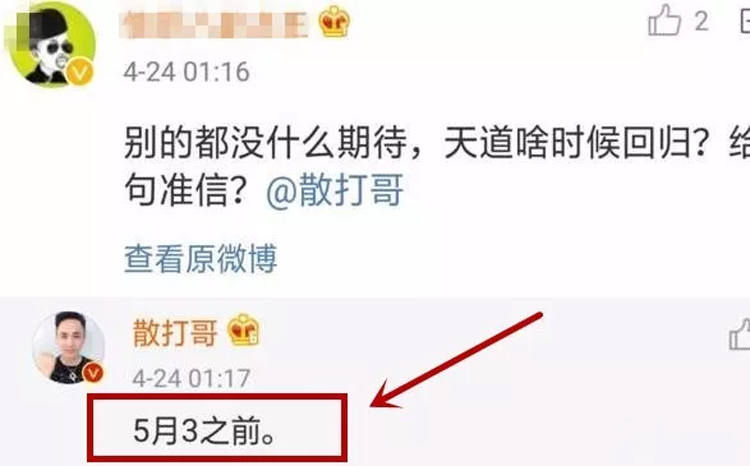Click the thumbs-up icon on 散打哥's reply
The image size is (750, 466).
pos(739,334)
